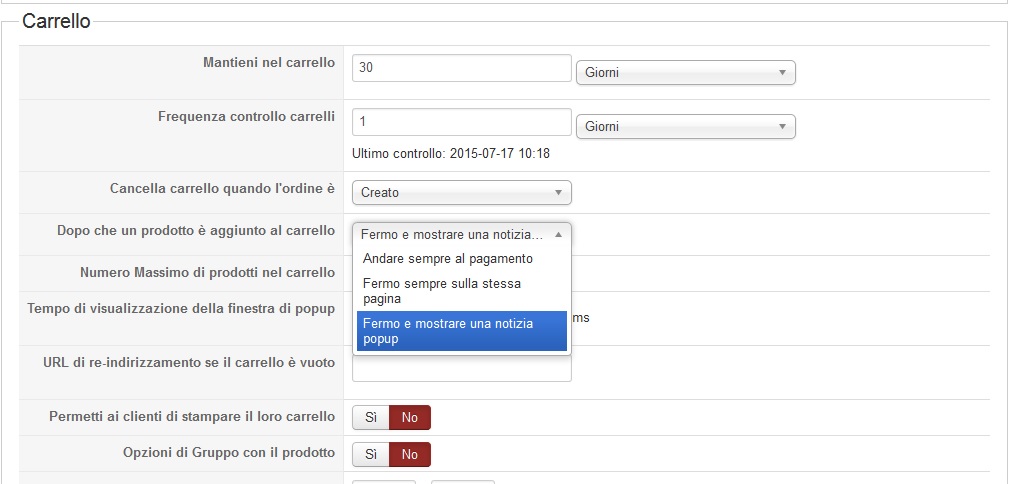1009x484 pixels.
Task: Click the arrow icon of the second Giorni dropdown
Action: click(x=782, y=127)
